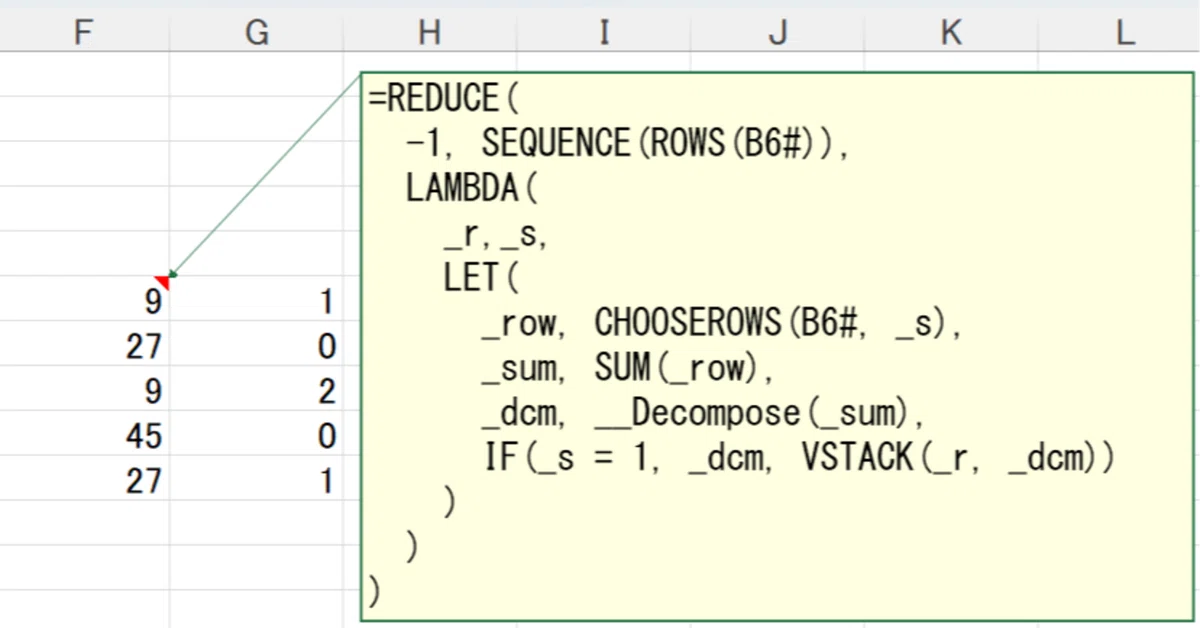Select column L header
Viewport: 1200px width, 628px height.
1119,32
